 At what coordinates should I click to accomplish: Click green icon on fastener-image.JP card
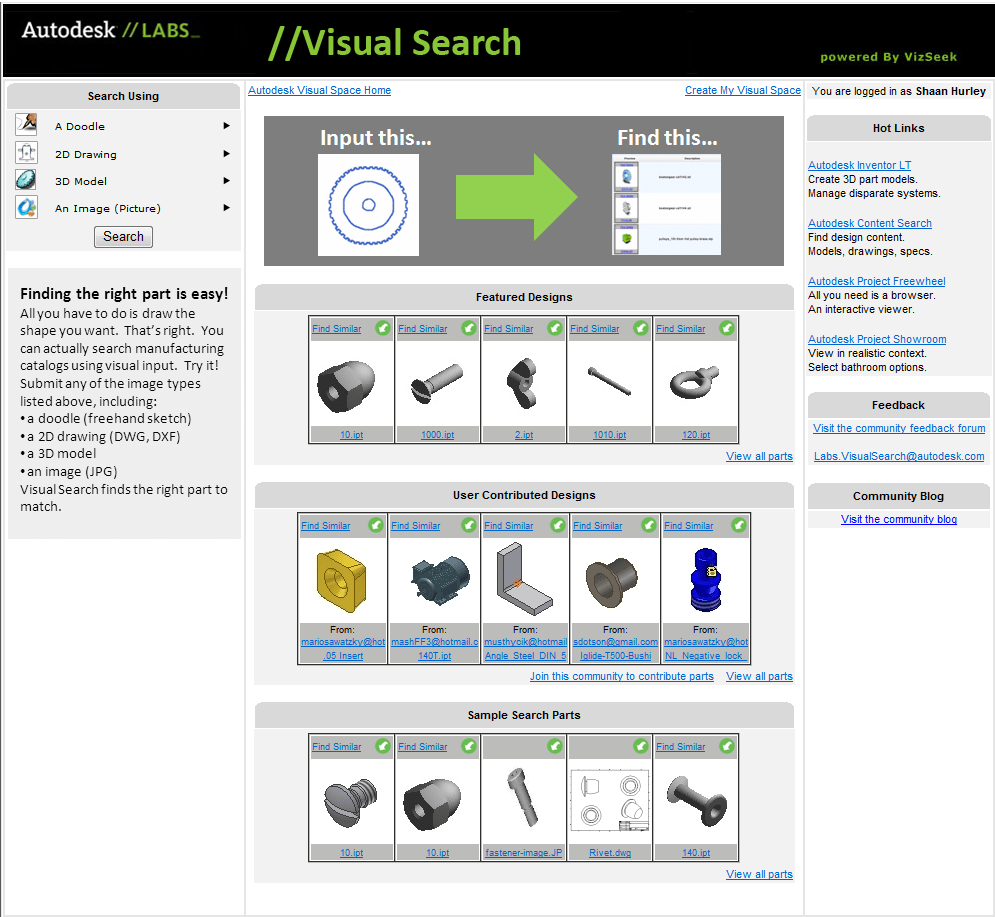(555, 746)
